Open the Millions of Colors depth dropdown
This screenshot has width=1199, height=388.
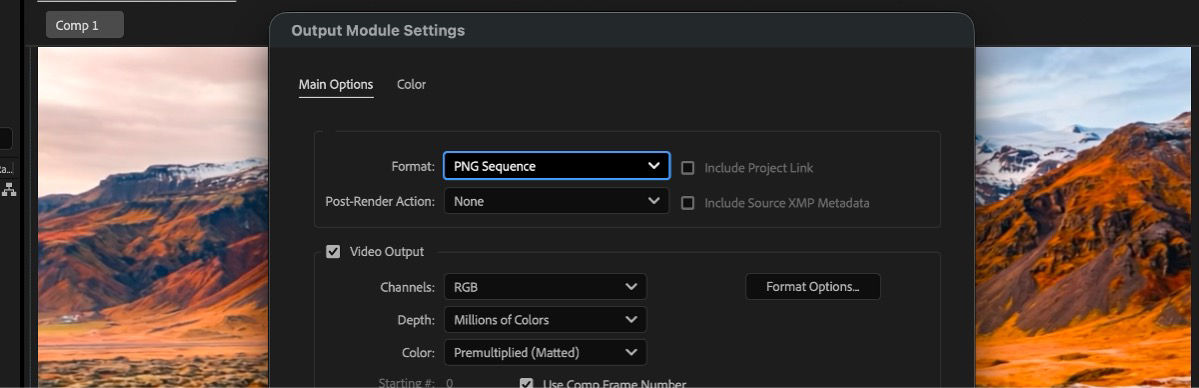[545, 319]
